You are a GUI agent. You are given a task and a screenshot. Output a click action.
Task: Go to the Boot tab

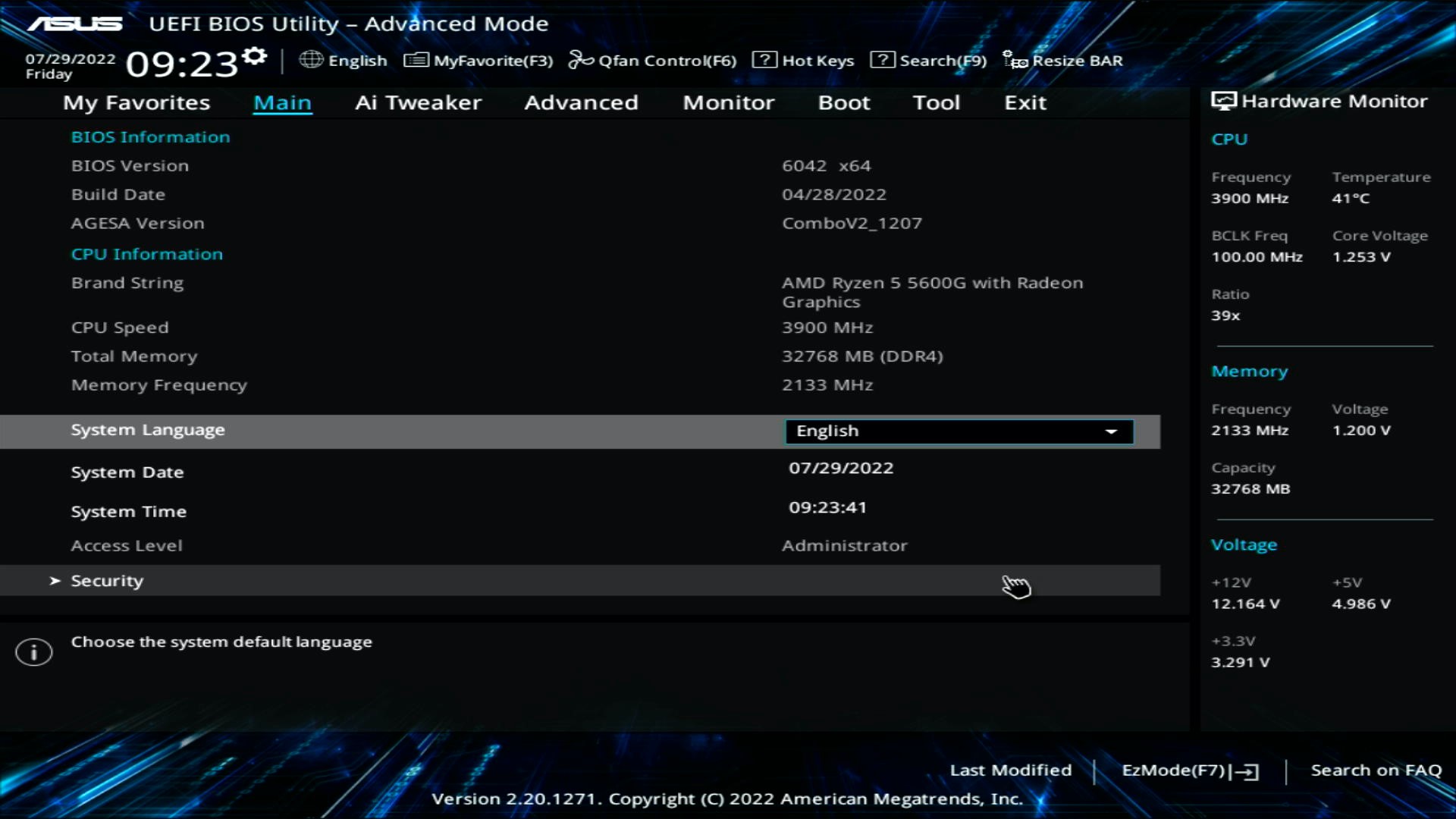[843, 102]
